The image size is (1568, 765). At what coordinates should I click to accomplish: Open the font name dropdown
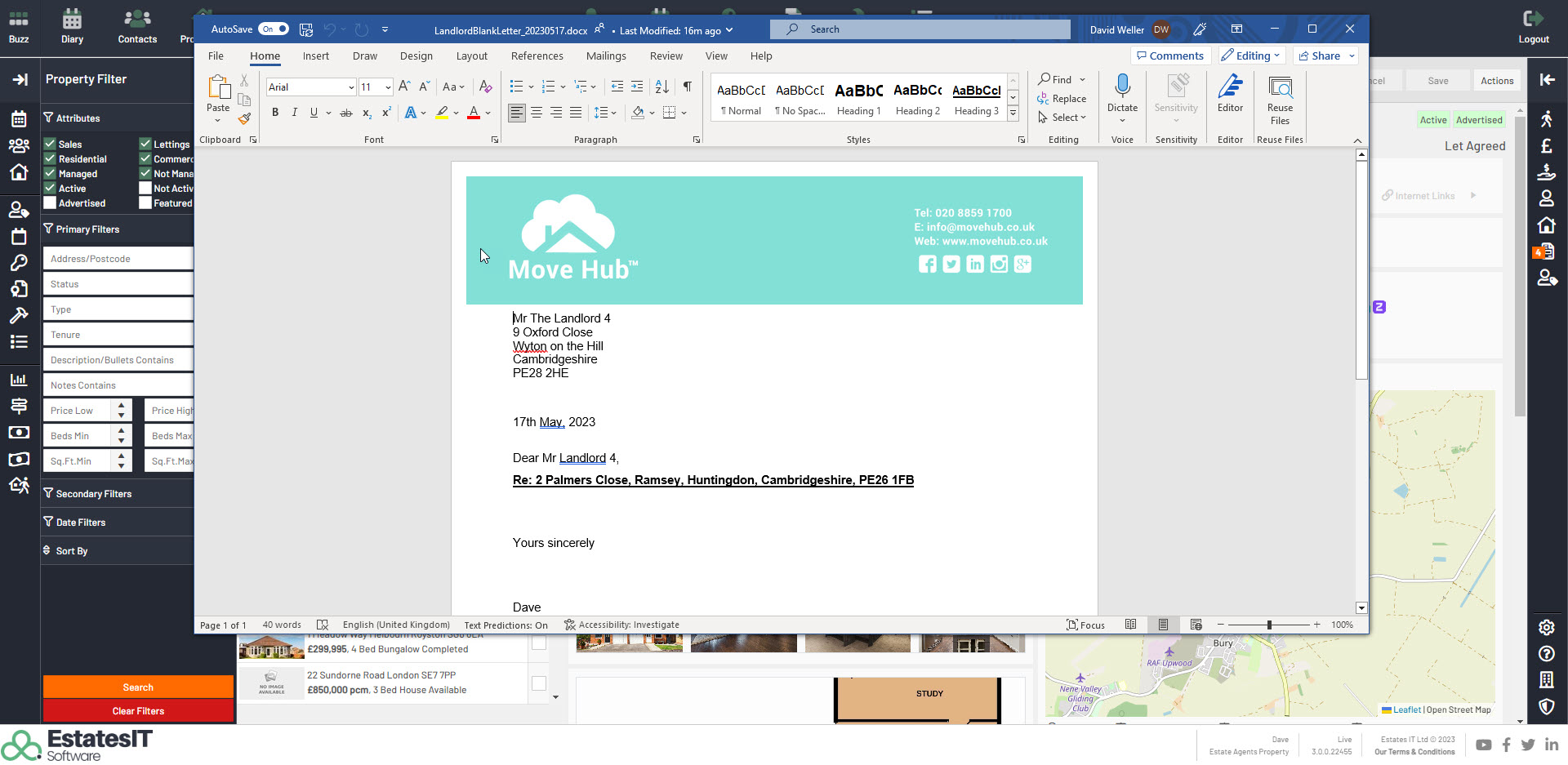tap(351, 87)
